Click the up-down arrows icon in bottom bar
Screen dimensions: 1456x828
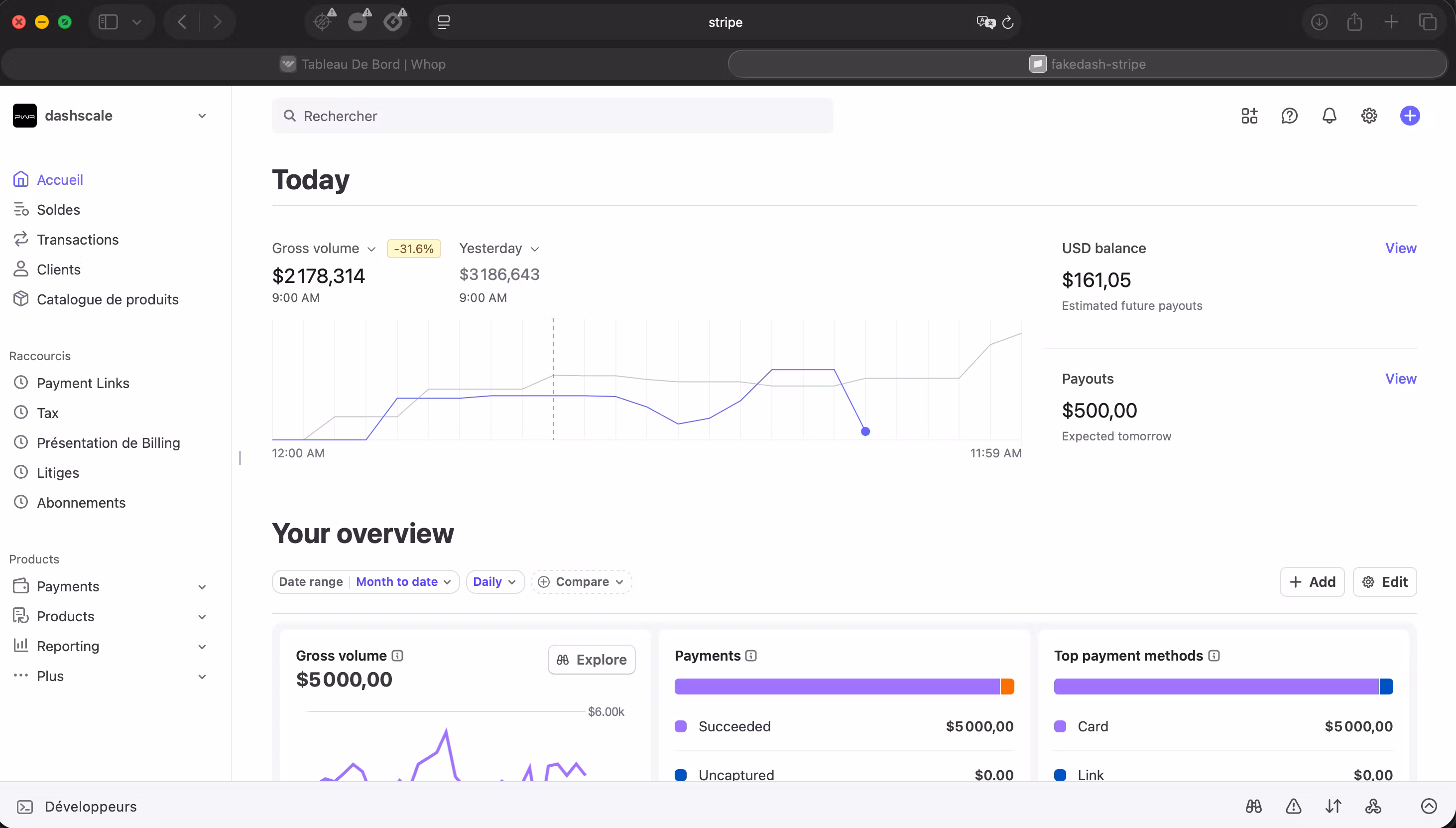[1333, 806]
